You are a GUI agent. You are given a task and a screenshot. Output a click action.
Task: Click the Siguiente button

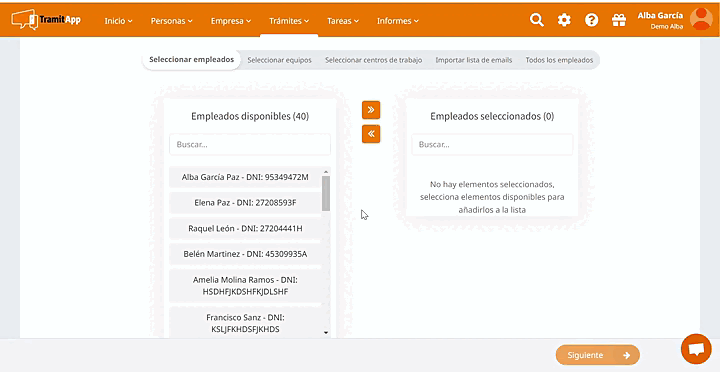pos(597,355)
